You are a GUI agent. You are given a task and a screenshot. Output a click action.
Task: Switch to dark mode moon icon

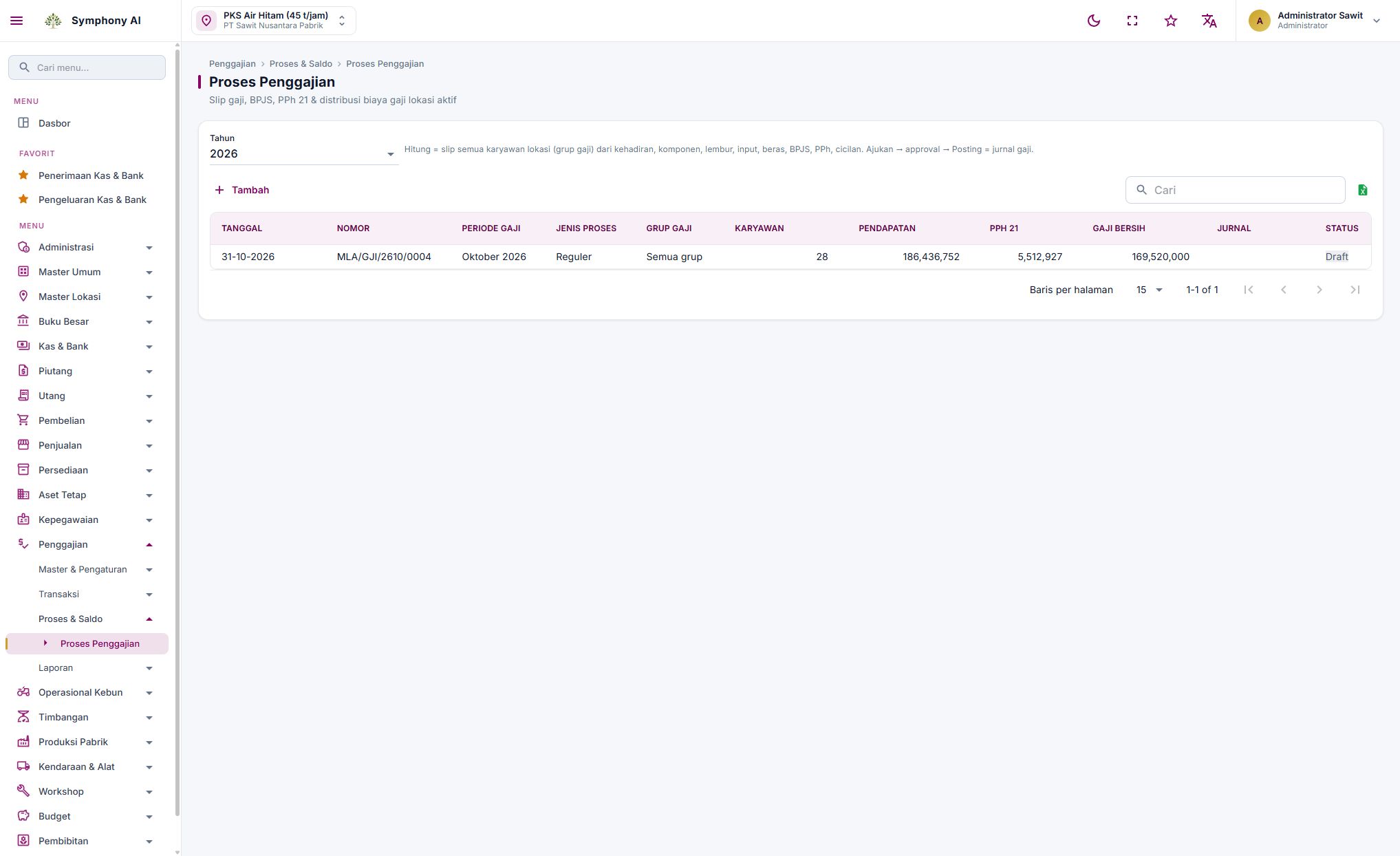click(1094, 21)
